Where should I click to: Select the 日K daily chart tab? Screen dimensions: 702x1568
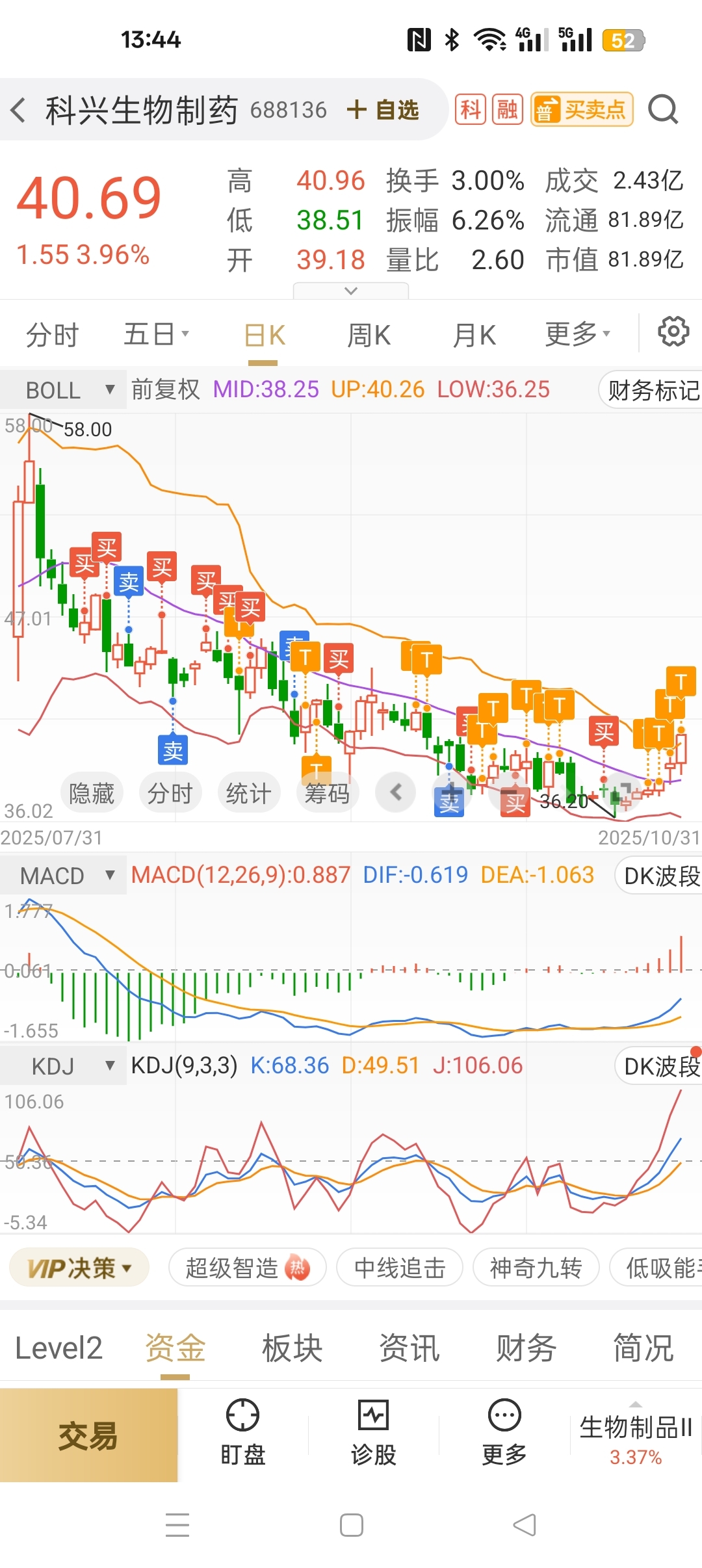pyautogui.click(x=264, y=336)
